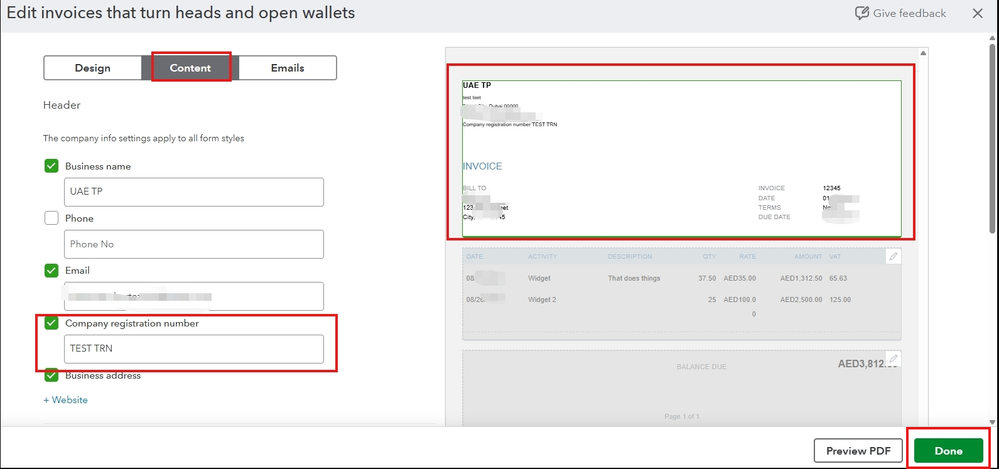The width and height of the screenshot is (999, 469).
Task: Click the Done button
Action: [x=948, y=451]
